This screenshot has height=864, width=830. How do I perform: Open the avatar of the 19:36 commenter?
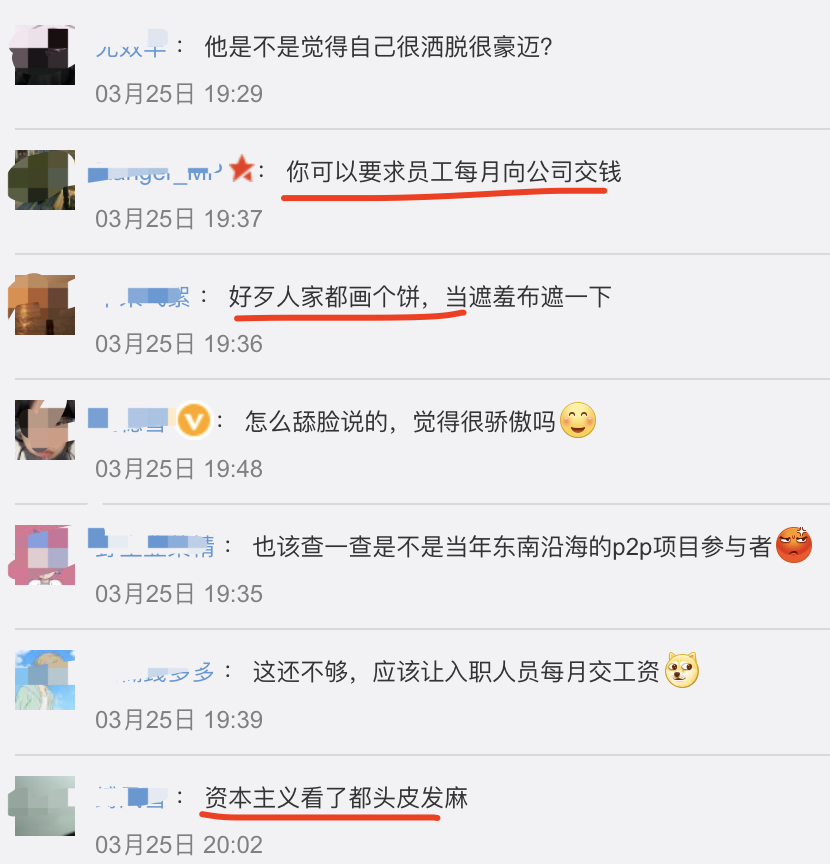click(45, 305)
